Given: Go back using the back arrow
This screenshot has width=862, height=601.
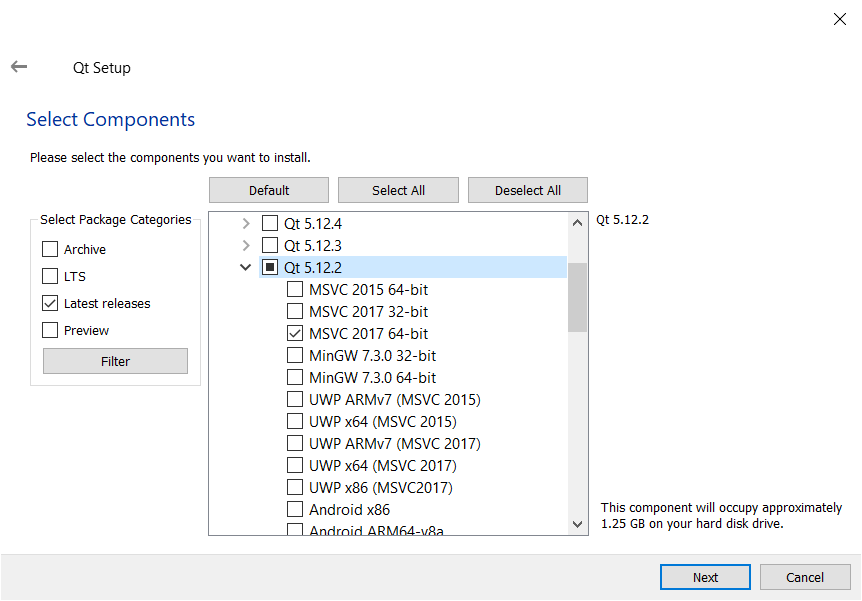Looking at the screenshot, I should tap(19, 67).
